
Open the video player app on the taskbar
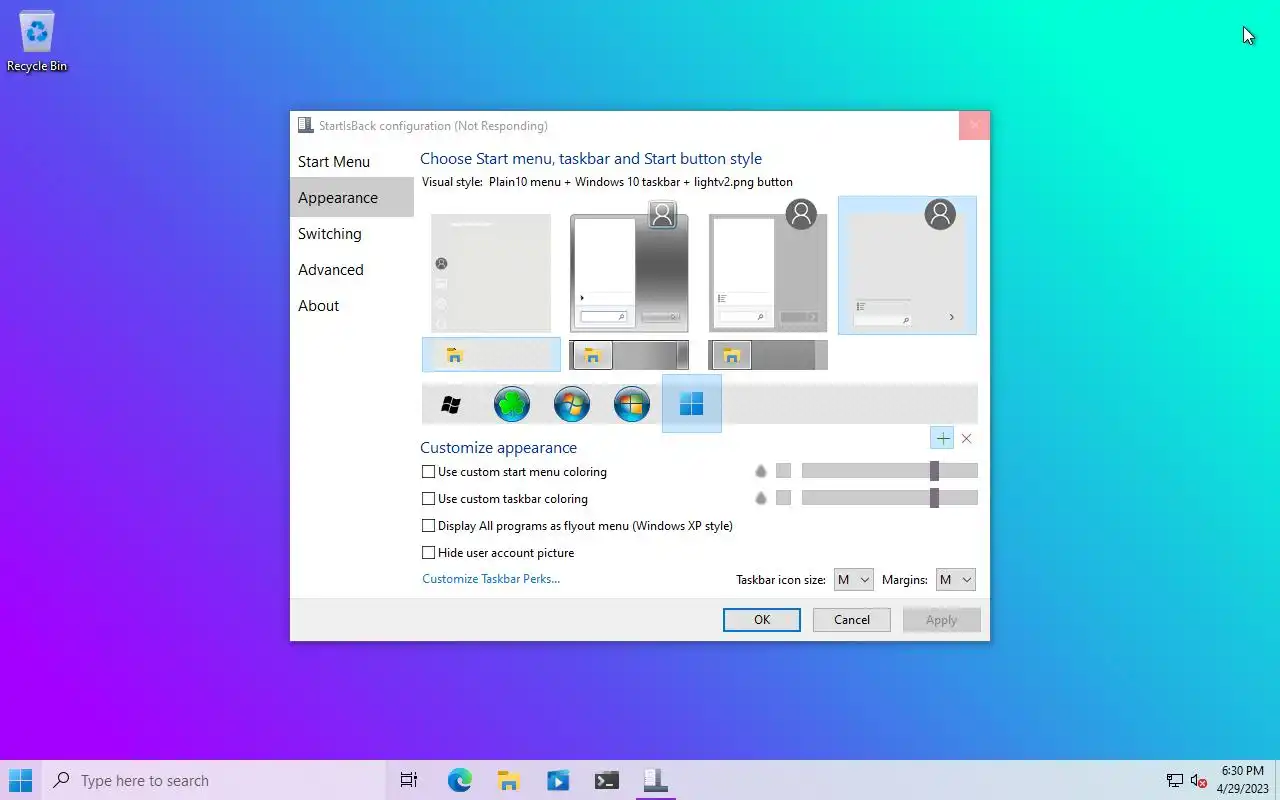(557, 780)
